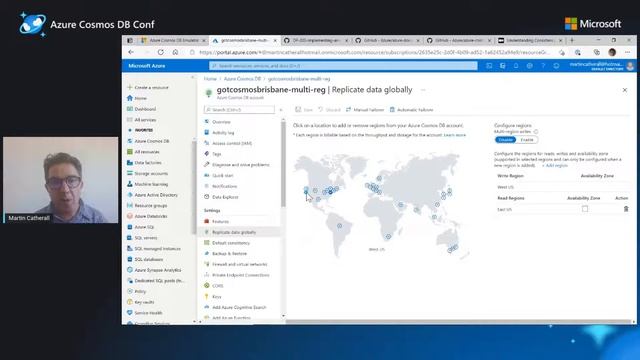The height and width of the screenshot is (360, 640).
Task: Open Backup & Restore setting
Action: (225, 253)
